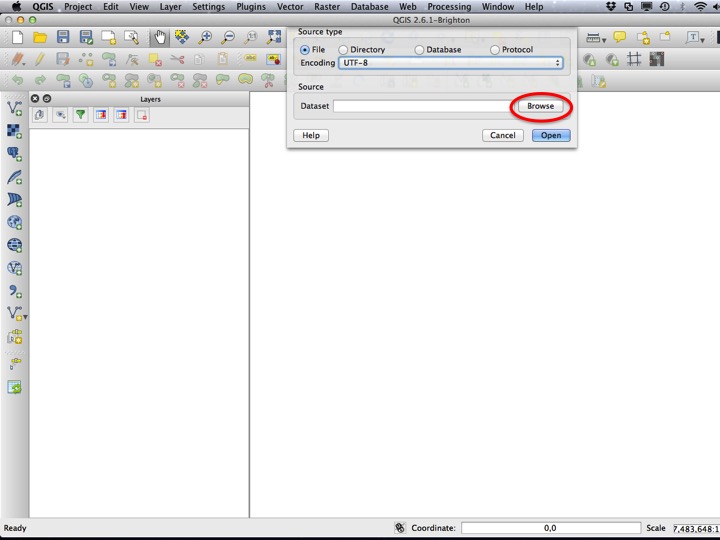Click the Toggle Editing pencil icon
Screen dimensions: 720x540
tap(39, 59)
